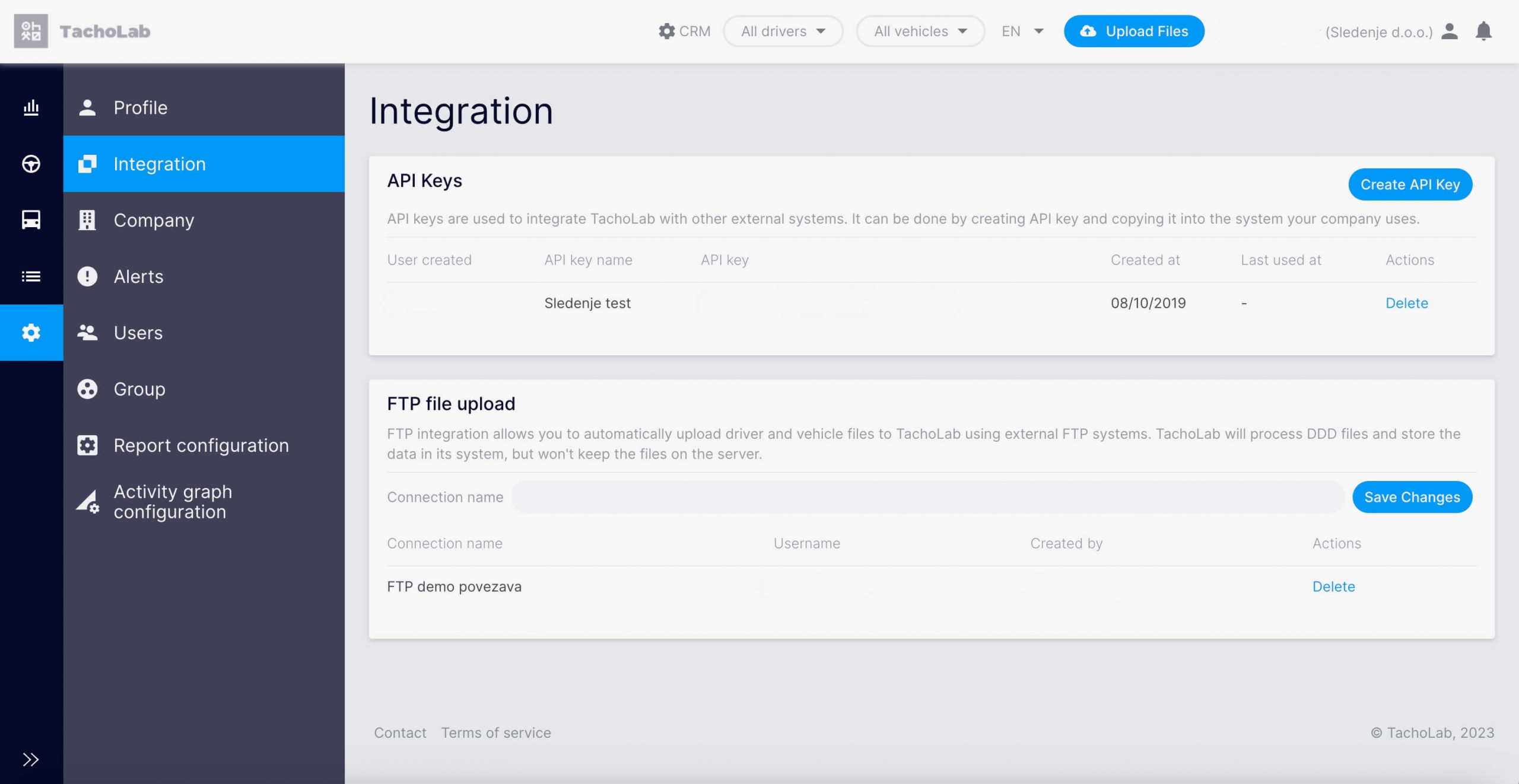This screenshot has height=784, width=1519.
Task: Click the Activity graph configuration icon
Action: tap(88, 502)
